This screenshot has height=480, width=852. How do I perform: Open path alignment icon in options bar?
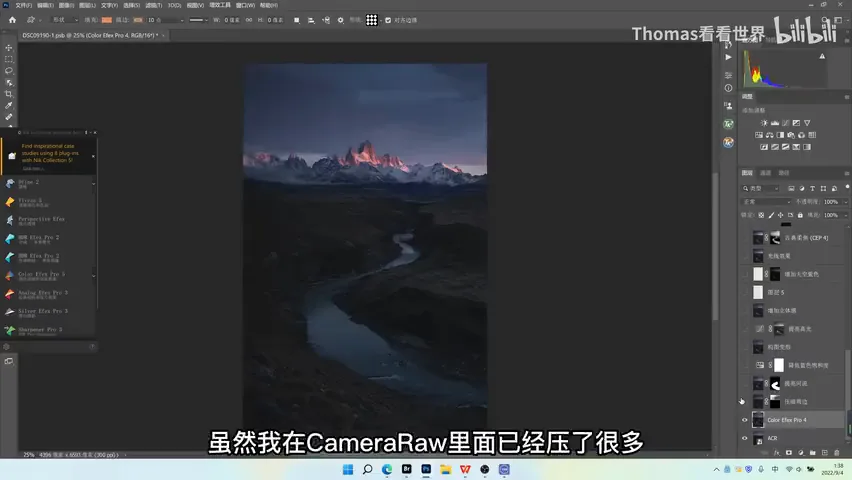[311, 20]
